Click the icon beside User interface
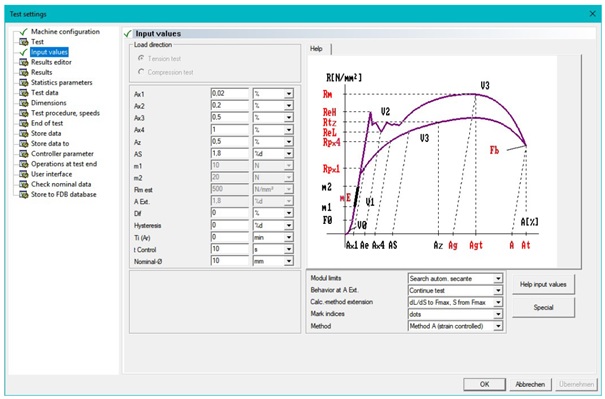 (x=24, y=174)
